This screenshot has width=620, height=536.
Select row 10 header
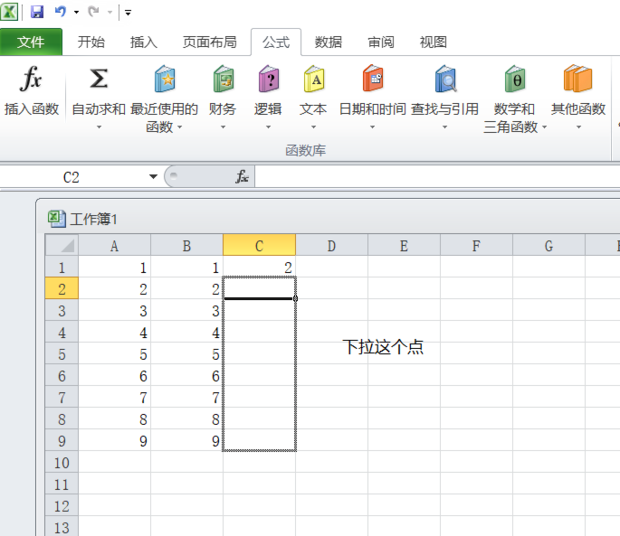(62, 462)
